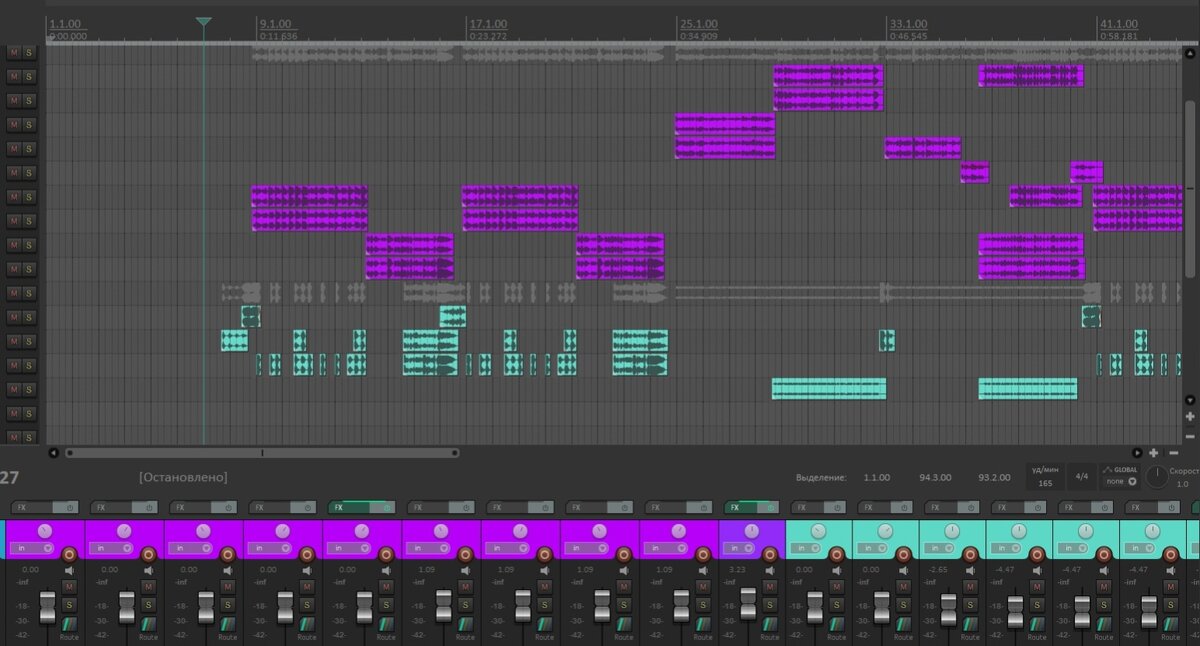Click the horizontal scroll left arrow
The width and height of the screenshot is (1200, 646).
click(x=54, y=452)
